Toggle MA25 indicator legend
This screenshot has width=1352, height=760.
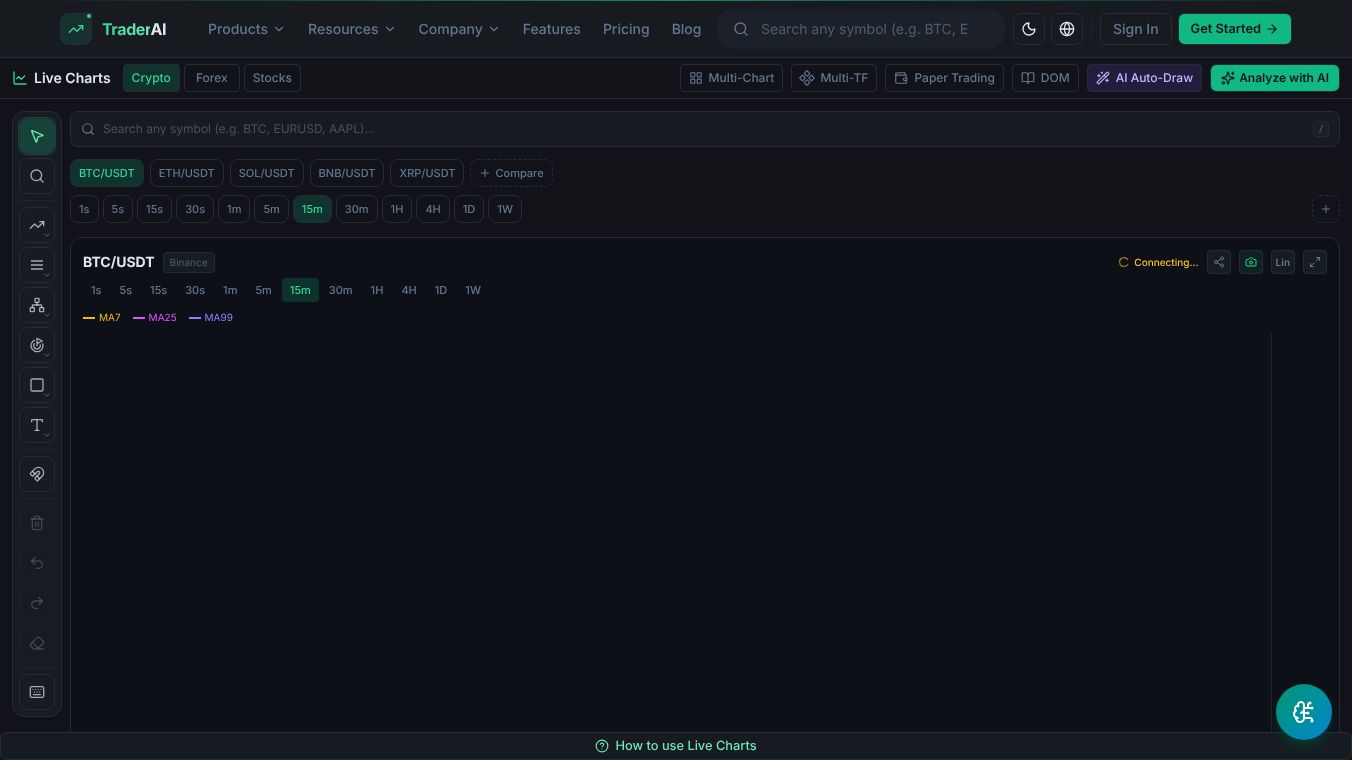click(155, 318)
